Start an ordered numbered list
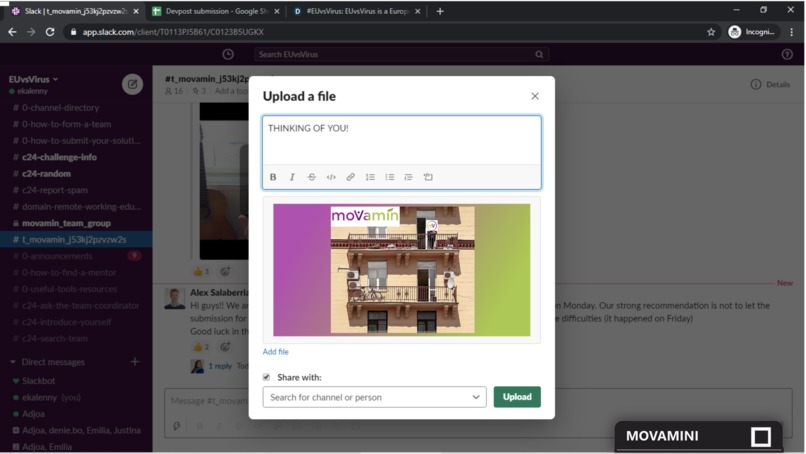 pos(370,177)
